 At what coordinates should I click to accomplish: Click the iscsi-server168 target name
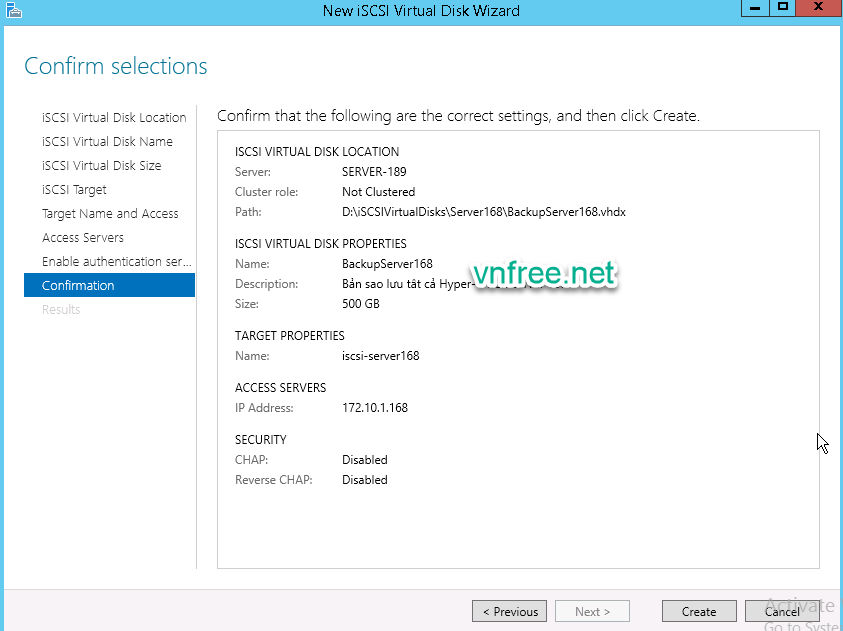[380, 356]
